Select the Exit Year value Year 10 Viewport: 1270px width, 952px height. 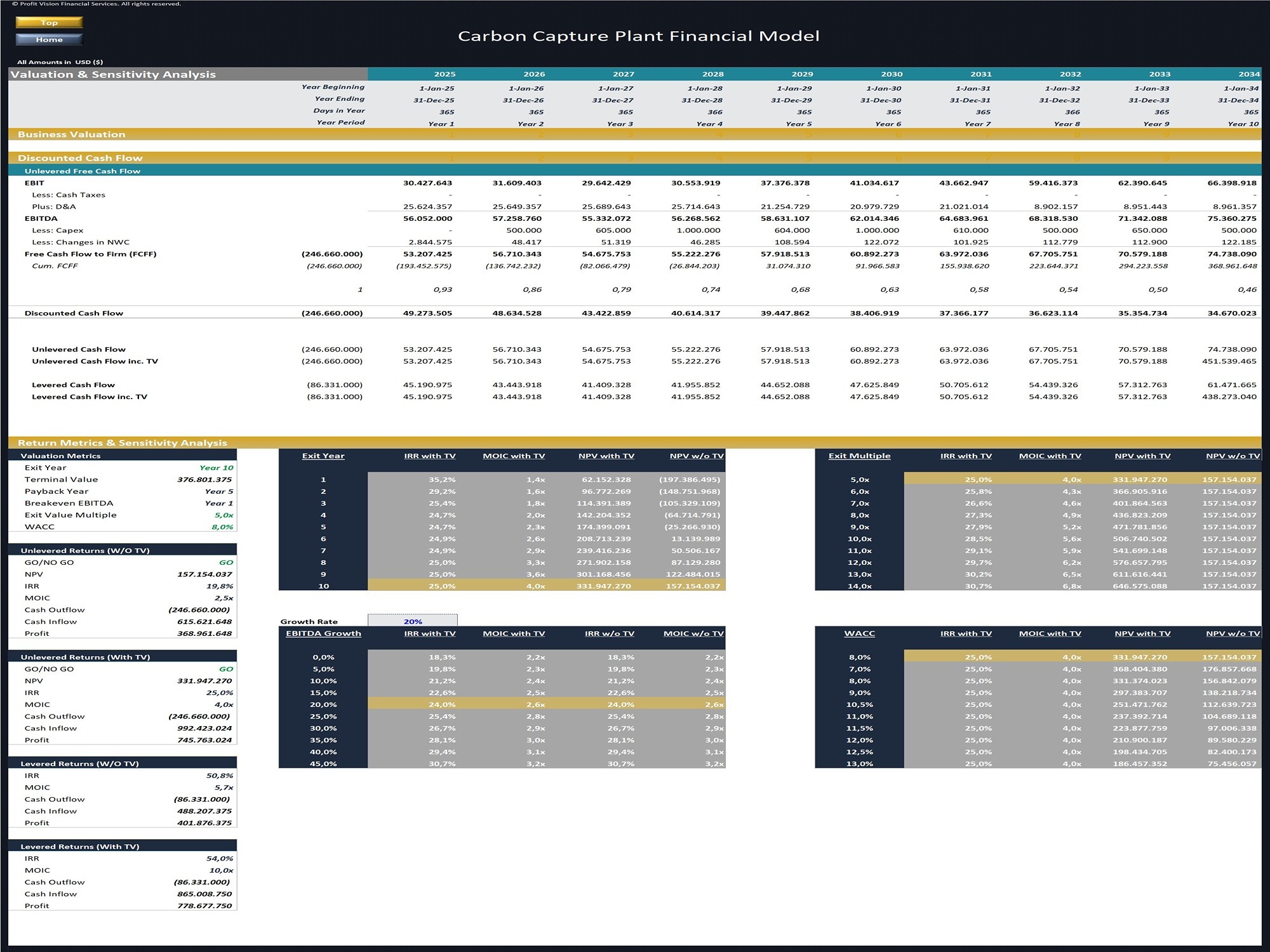point(217,468)
